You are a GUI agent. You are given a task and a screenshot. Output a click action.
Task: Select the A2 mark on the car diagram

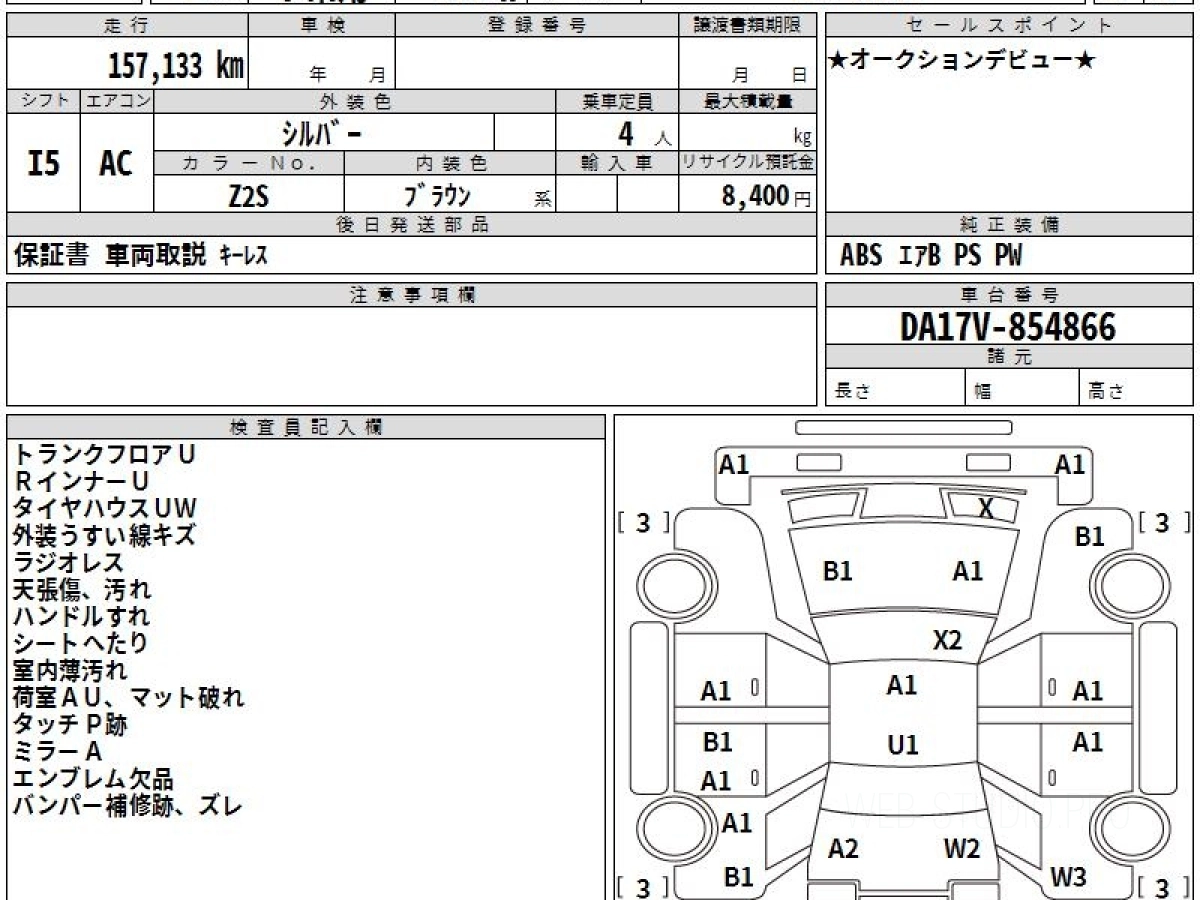pyautogui.click(x=843, y=849)
